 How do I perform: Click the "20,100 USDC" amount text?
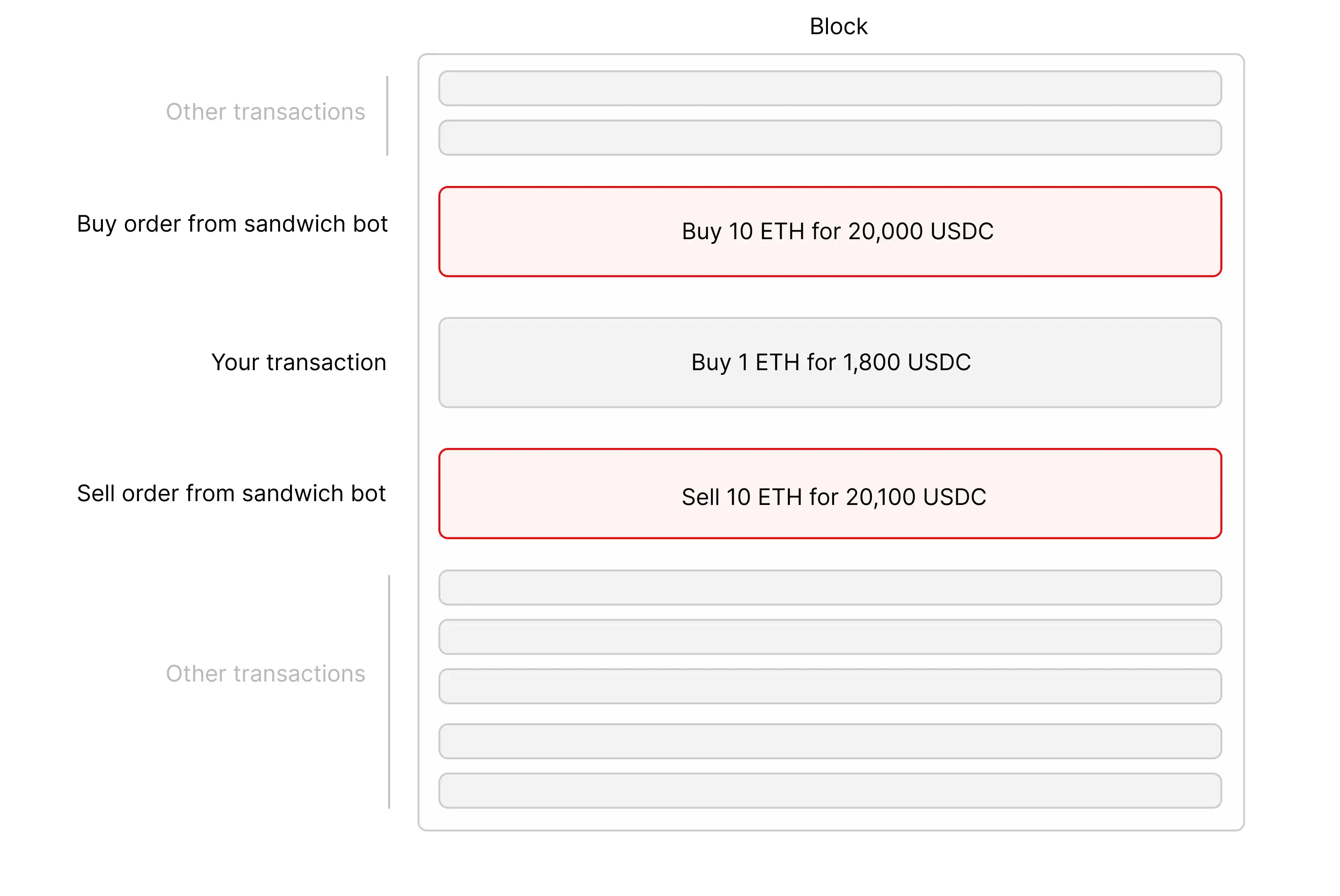coord(916,497)
